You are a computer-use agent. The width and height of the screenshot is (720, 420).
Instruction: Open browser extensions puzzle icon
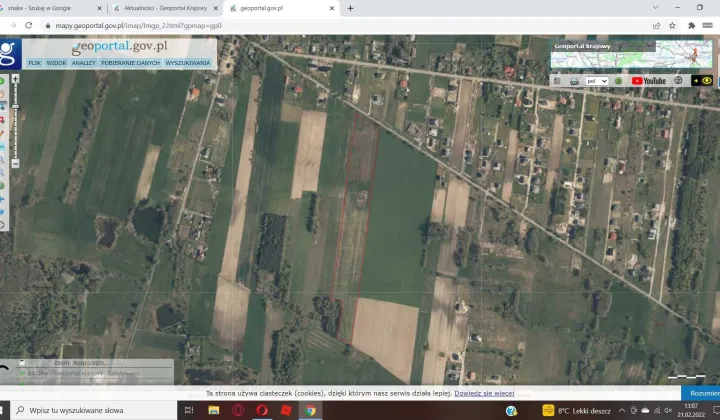[692, 26]
